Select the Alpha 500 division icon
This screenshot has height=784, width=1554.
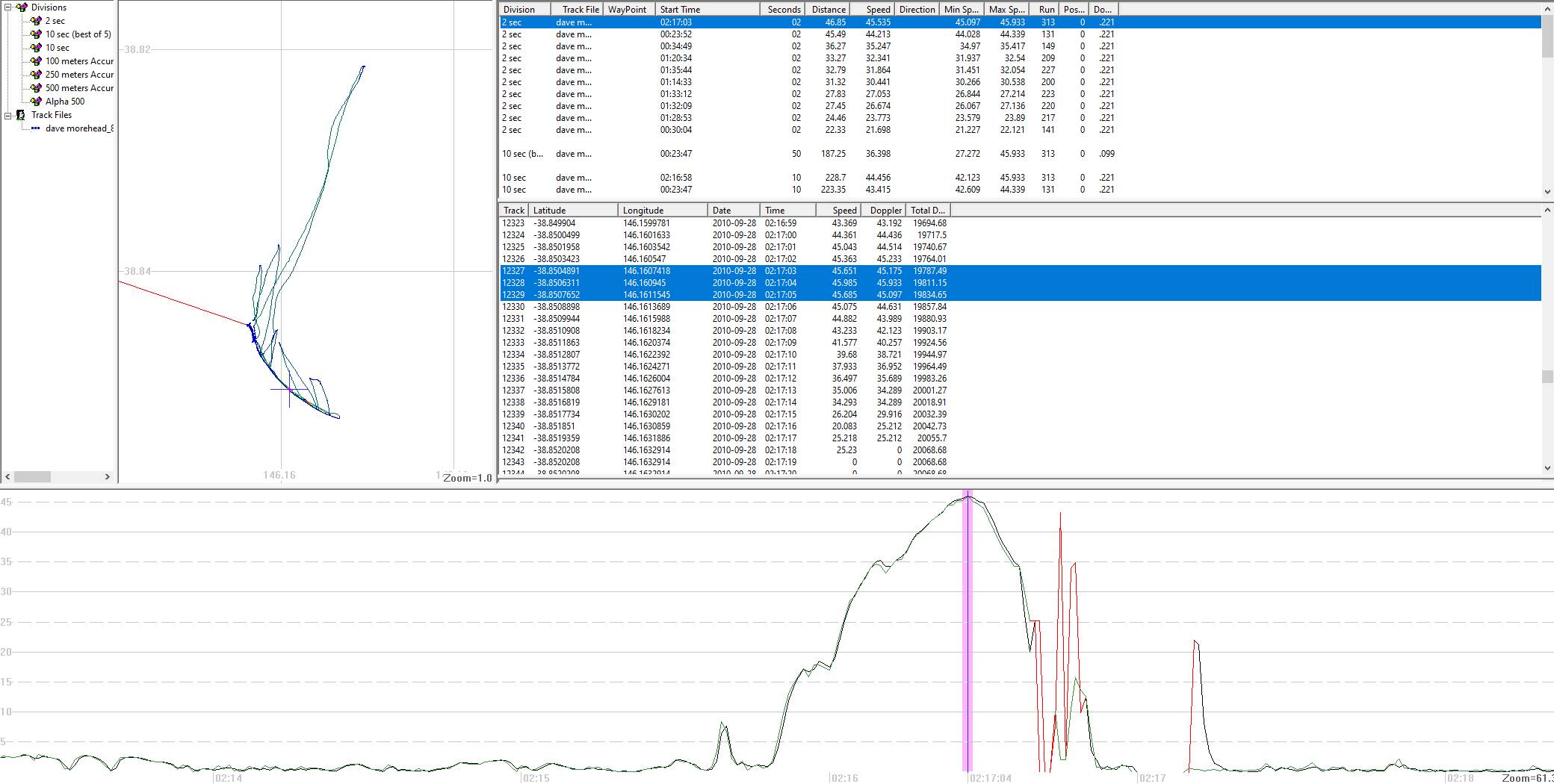(36, 102)
